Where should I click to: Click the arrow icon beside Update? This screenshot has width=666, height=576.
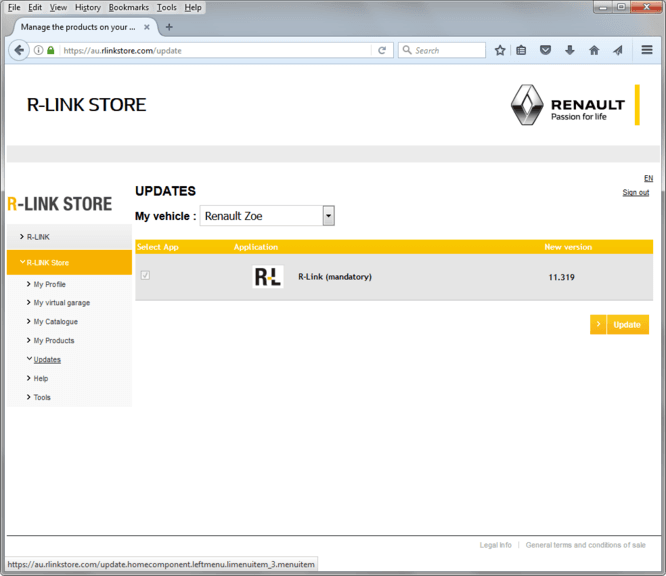[598, 325]
